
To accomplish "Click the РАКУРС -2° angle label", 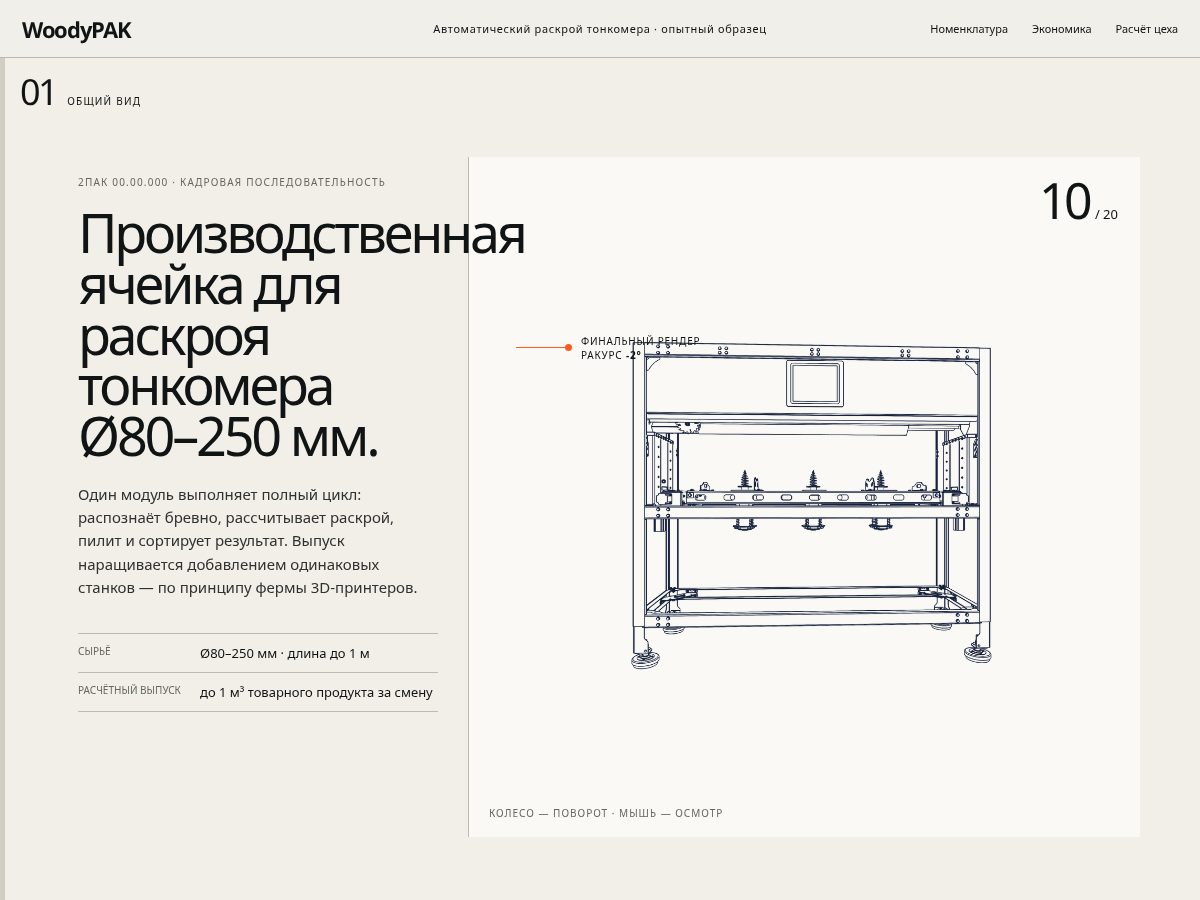I will (x=611, y=355).
